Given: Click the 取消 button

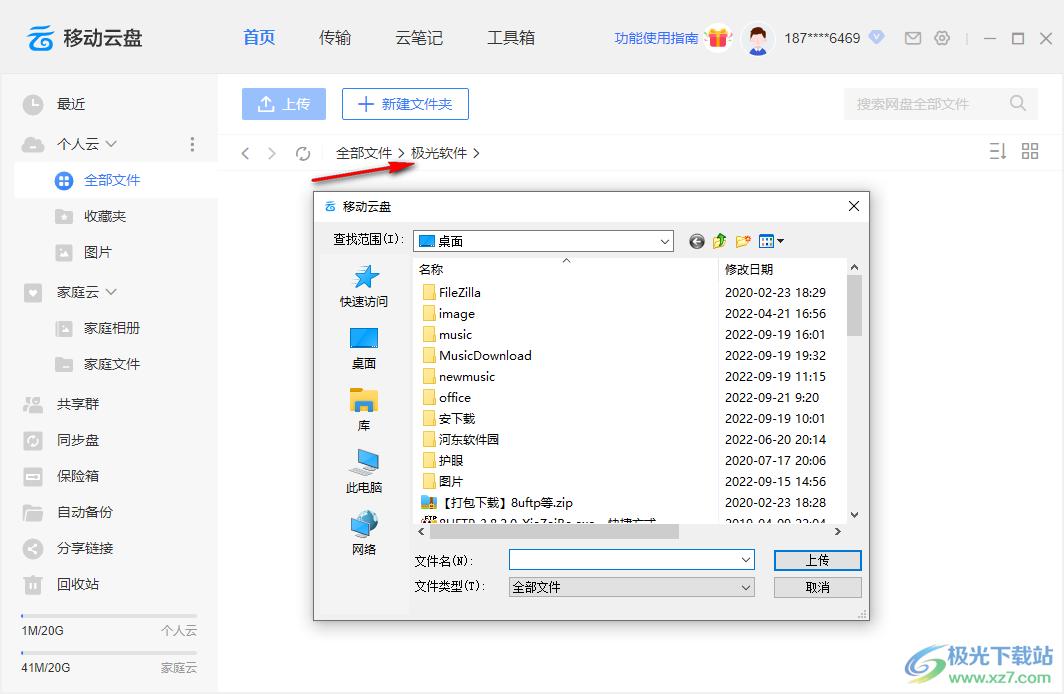Looking at the screenshot, I should click(x=817, y=587).
